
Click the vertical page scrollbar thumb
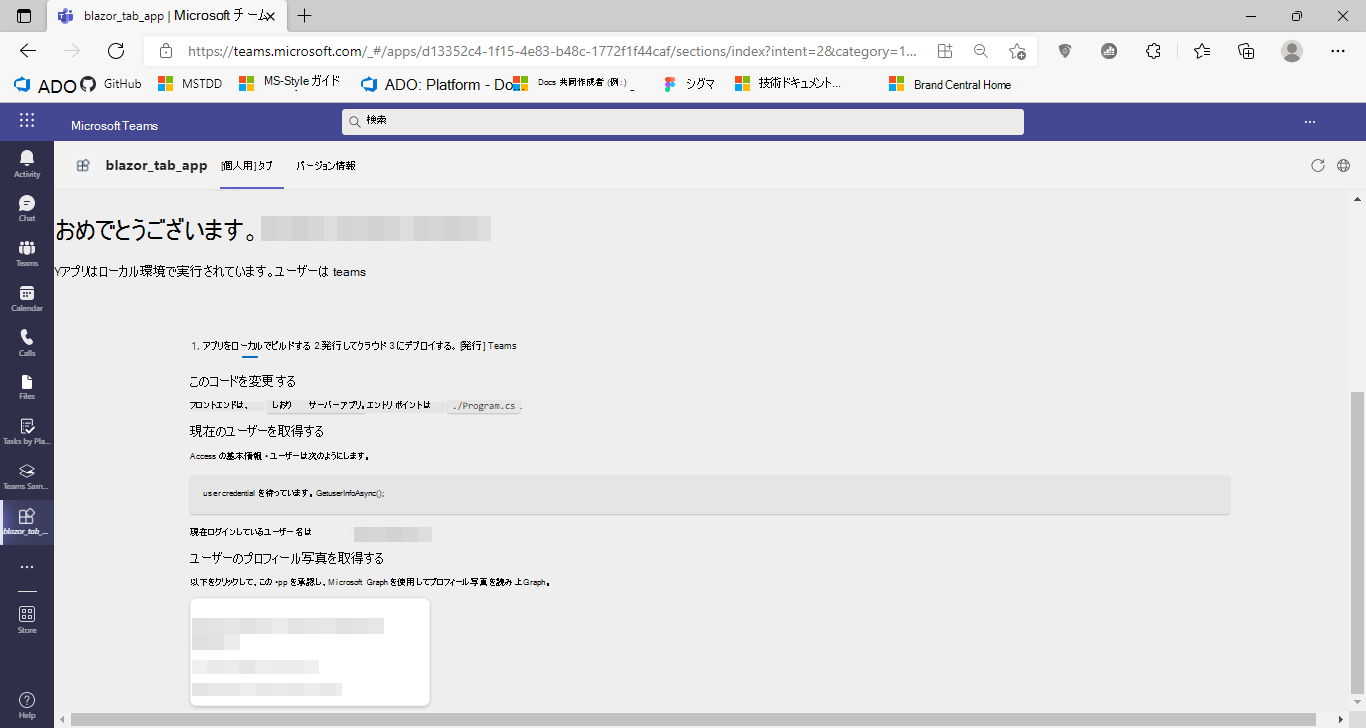[1356, 542]
